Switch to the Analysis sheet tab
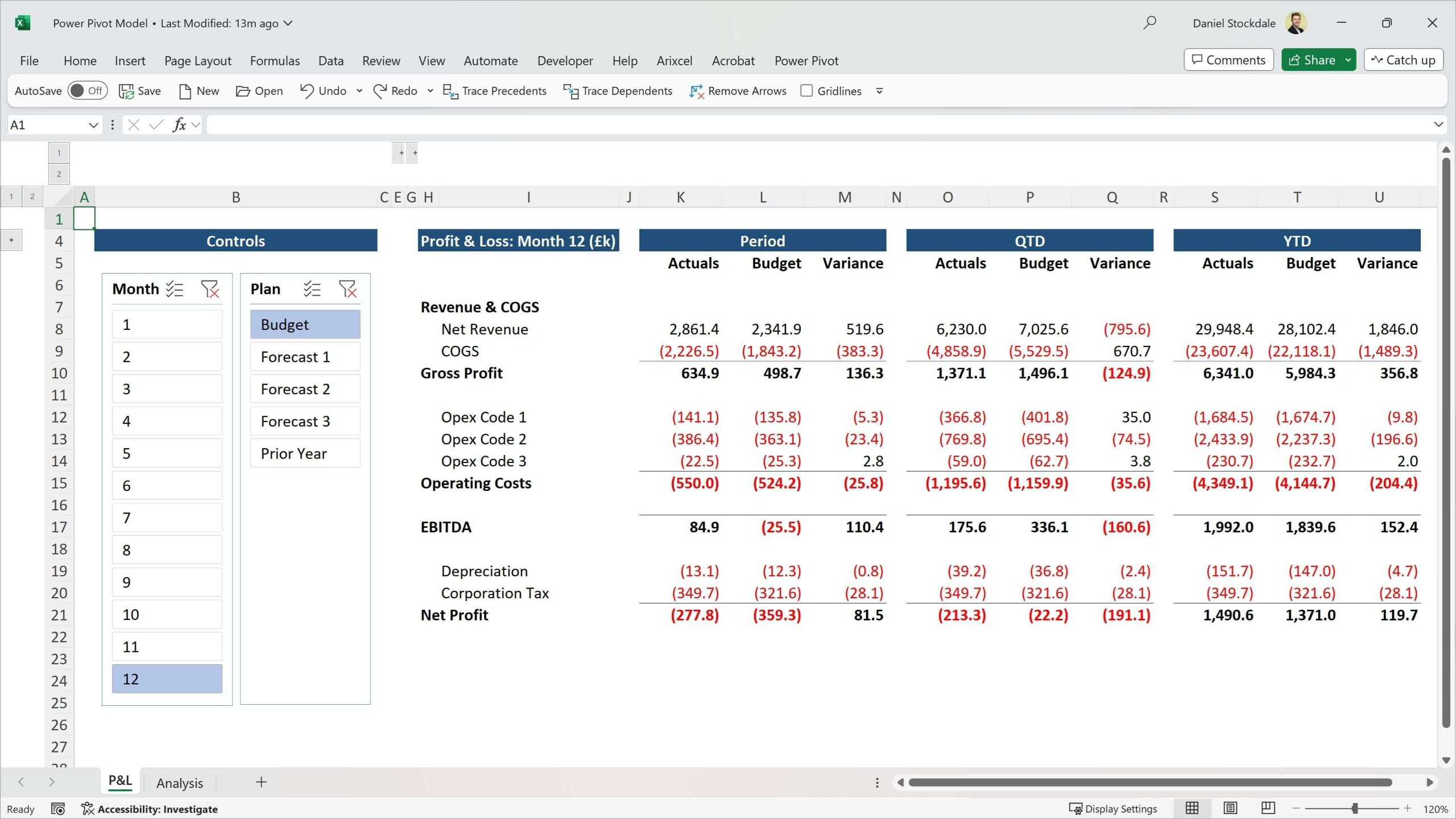This screenshot has height=819, width=1456. point(179,783)
